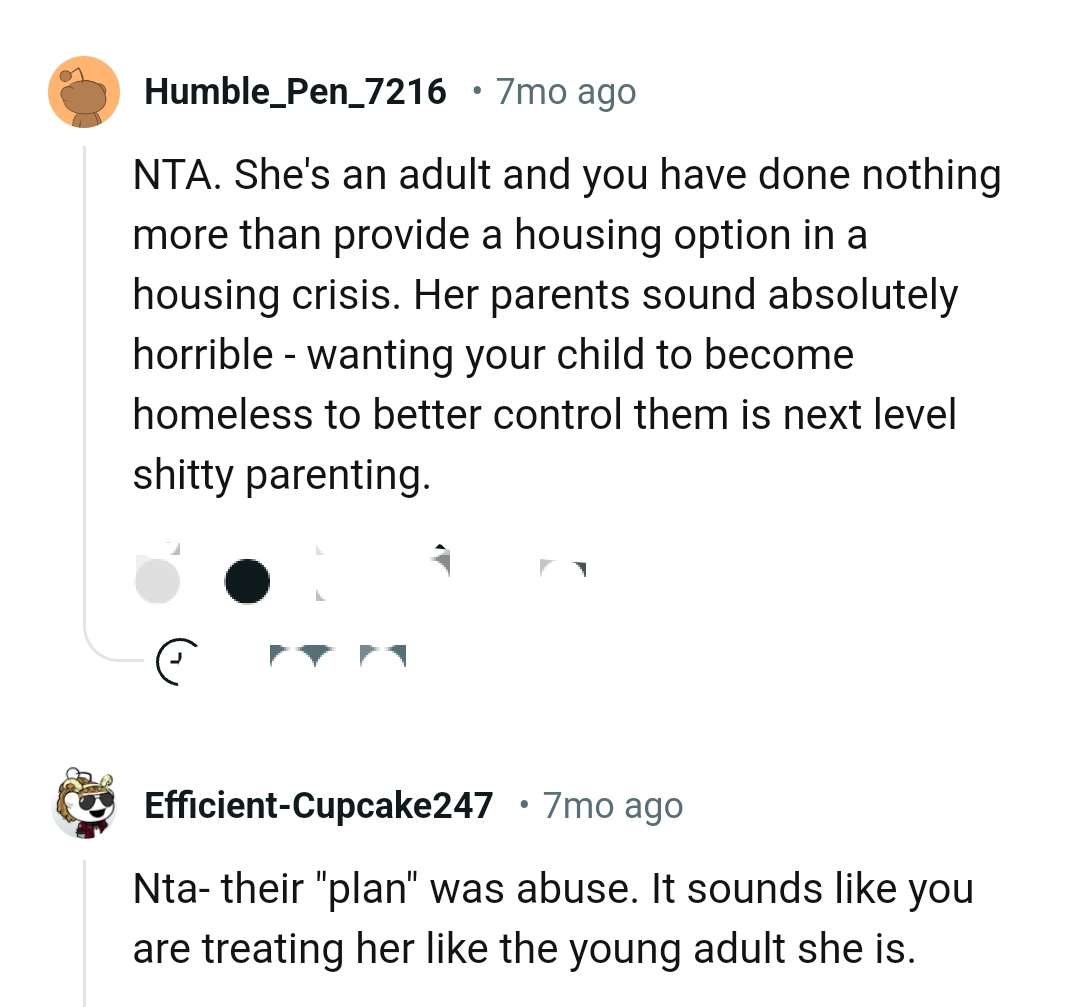Viewport: 1080px width, 1007px height.
Task: Click the light gray reaction badge under the comment
Action: click(x=157, y=580)
